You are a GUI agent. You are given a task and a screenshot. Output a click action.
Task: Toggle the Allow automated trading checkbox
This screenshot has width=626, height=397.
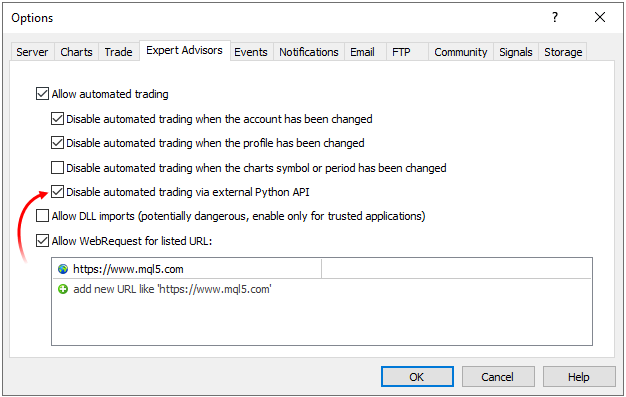42,94
